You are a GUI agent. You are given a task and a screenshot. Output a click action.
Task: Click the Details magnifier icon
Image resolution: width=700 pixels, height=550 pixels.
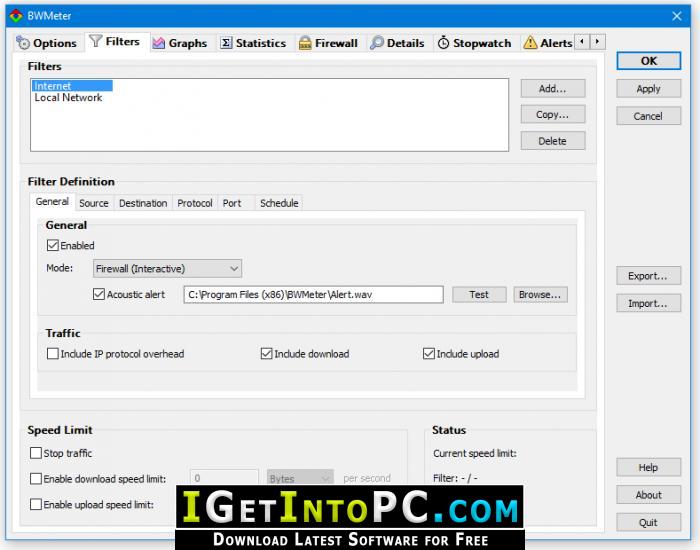[377, 42]
